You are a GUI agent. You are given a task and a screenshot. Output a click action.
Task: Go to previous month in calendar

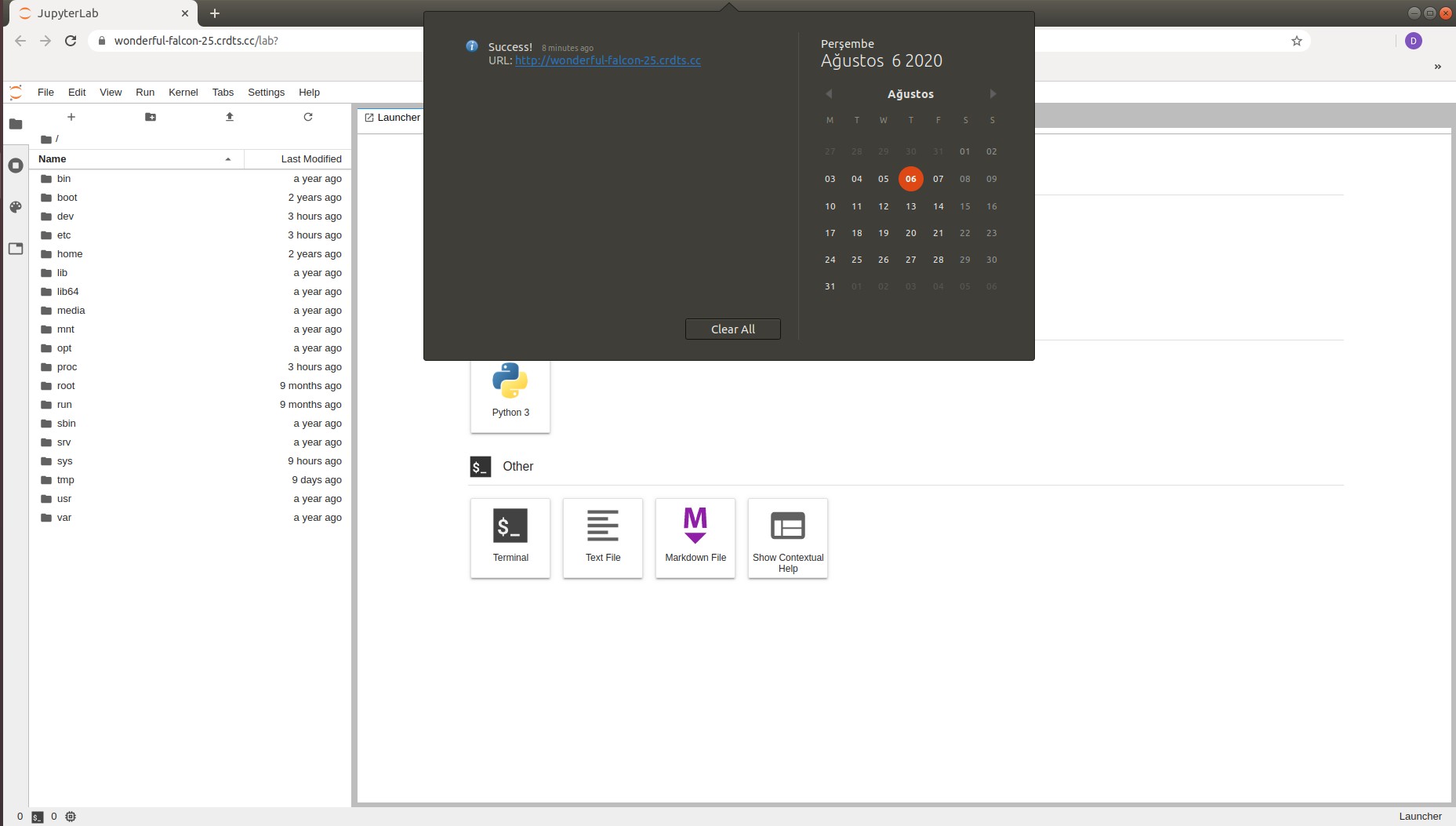(x=829, y=94)
